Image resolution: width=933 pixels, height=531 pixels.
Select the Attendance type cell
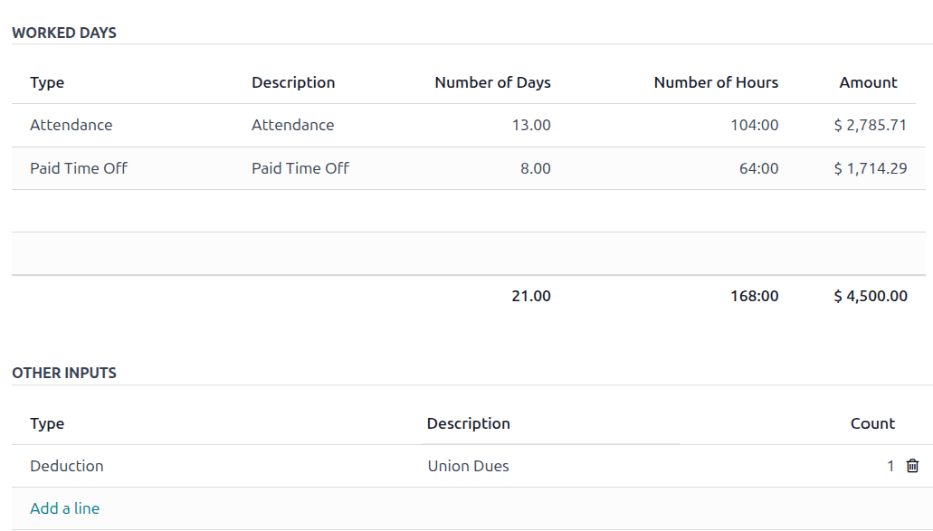[71, 126]
